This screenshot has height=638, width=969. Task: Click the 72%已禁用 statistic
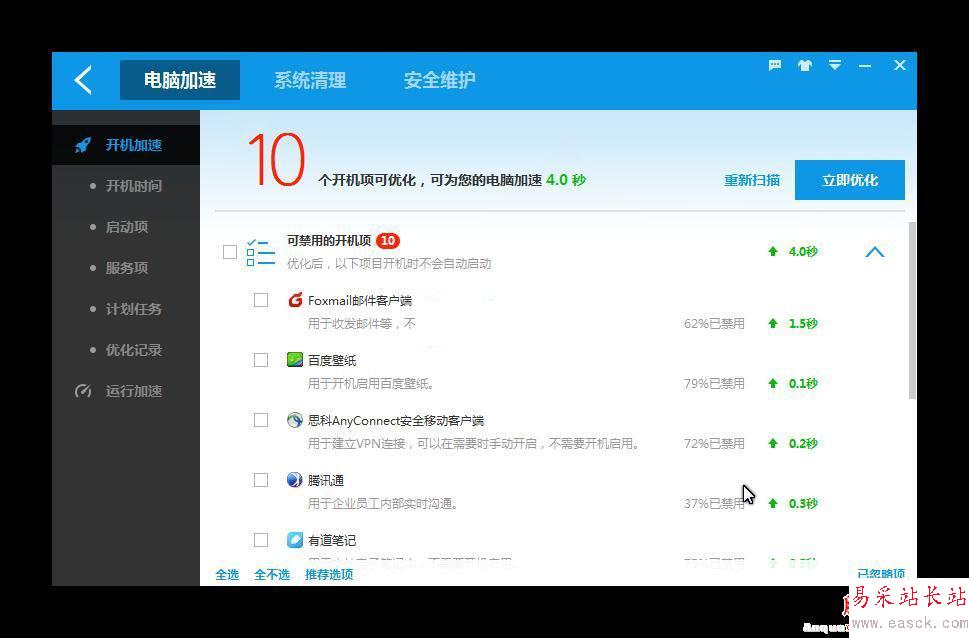tap(714, 443)
